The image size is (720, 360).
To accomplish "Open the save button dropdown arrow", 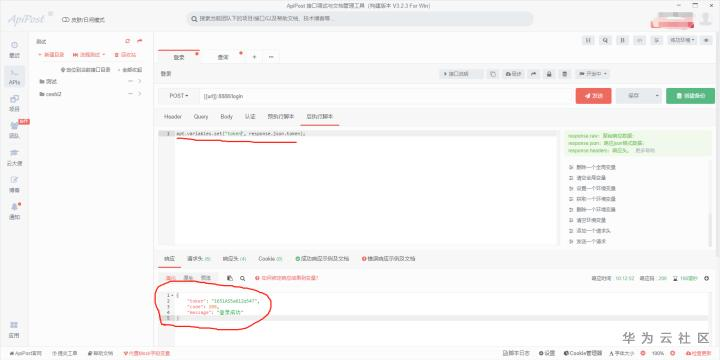I will pyautogui.click(x=657, y=96).
